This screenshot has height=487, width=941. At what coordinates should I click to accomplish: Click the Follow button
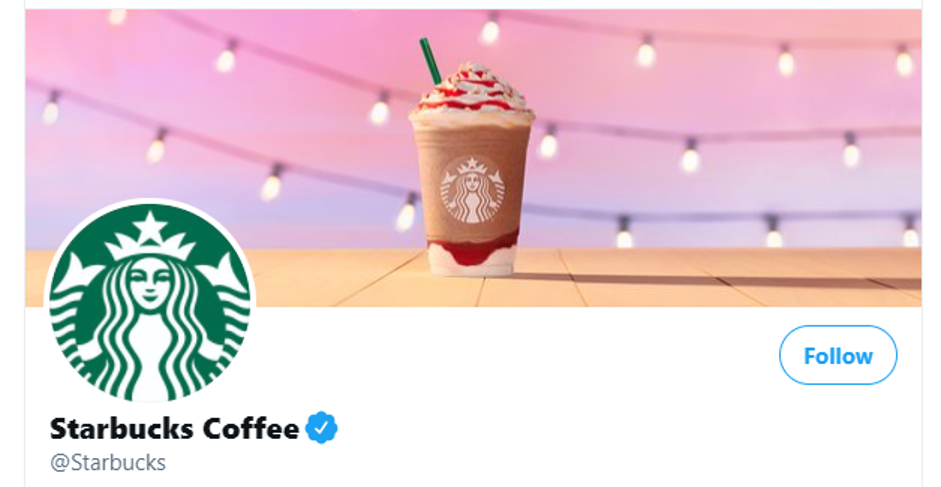click(838, 355)
